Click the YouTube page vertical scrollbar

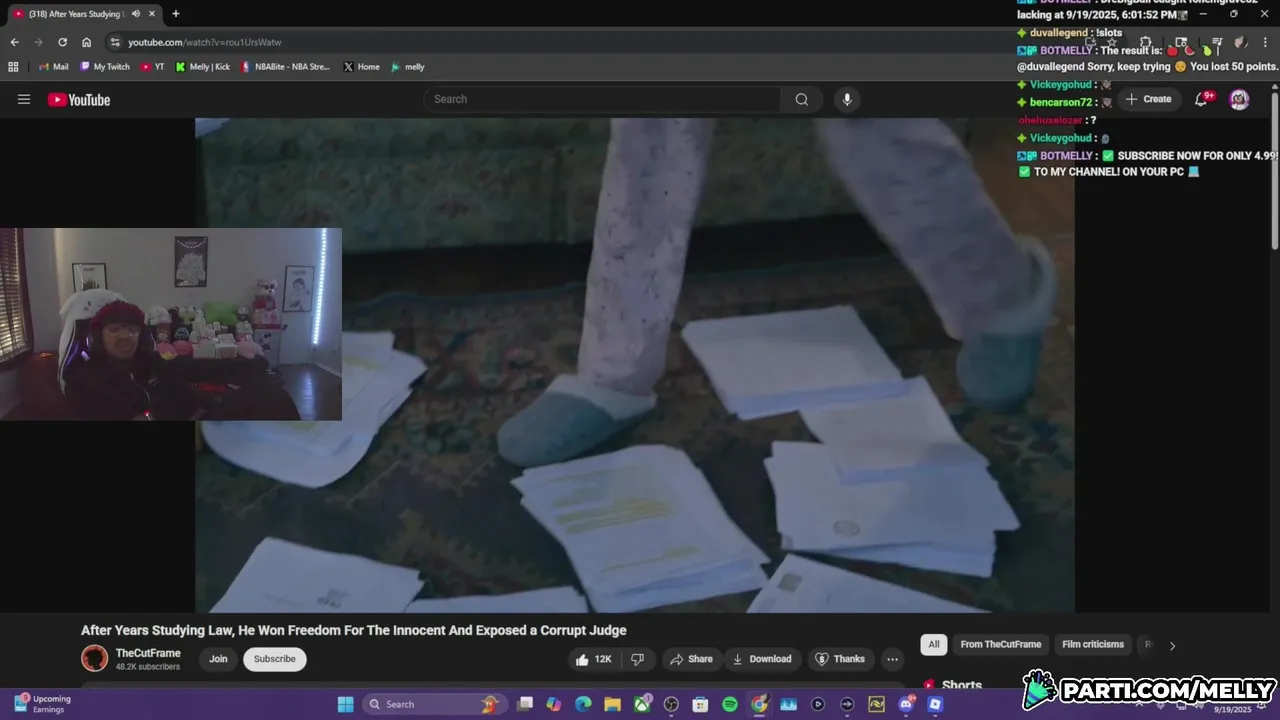click(x=1274, y=170)
